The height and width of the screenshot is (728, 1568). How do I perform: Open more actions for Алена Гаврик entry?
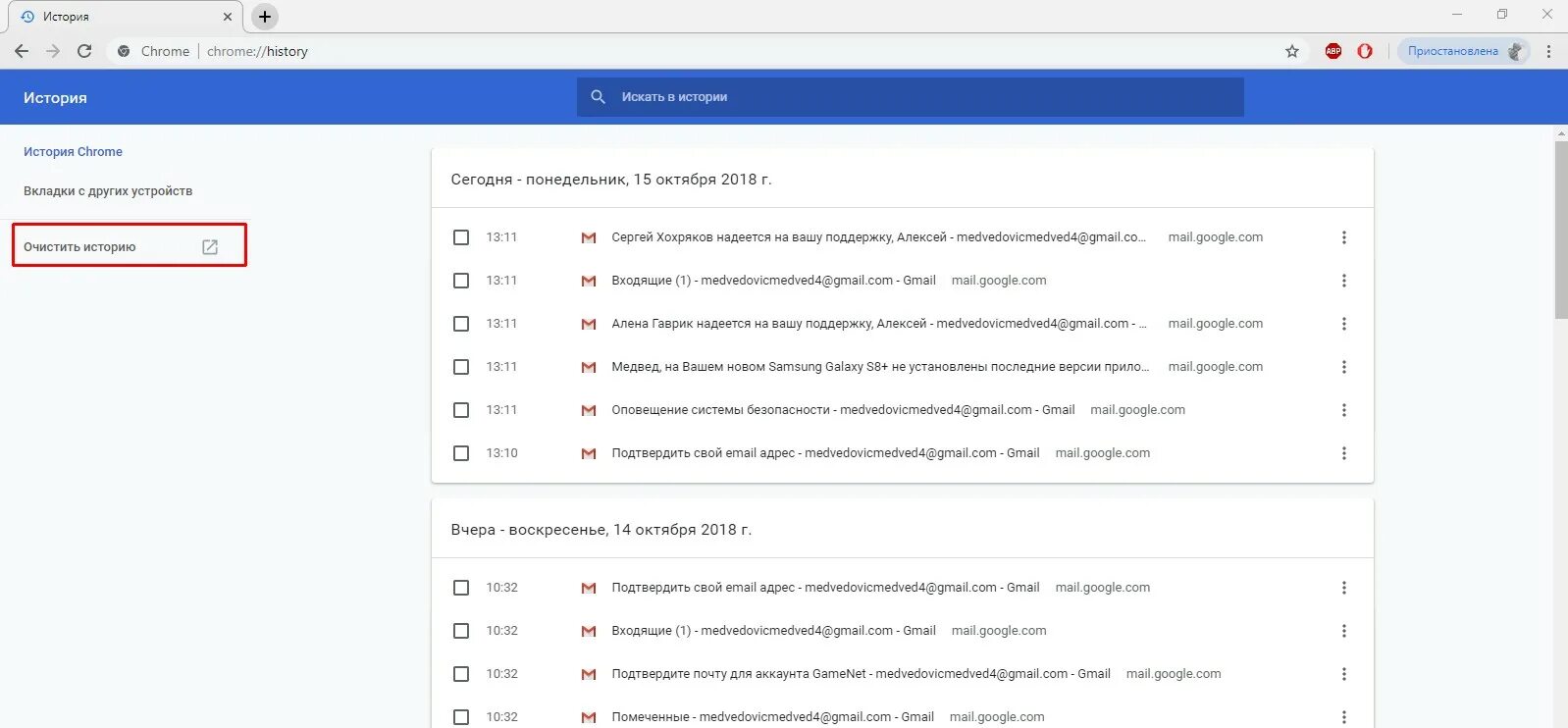(1344, 324)
